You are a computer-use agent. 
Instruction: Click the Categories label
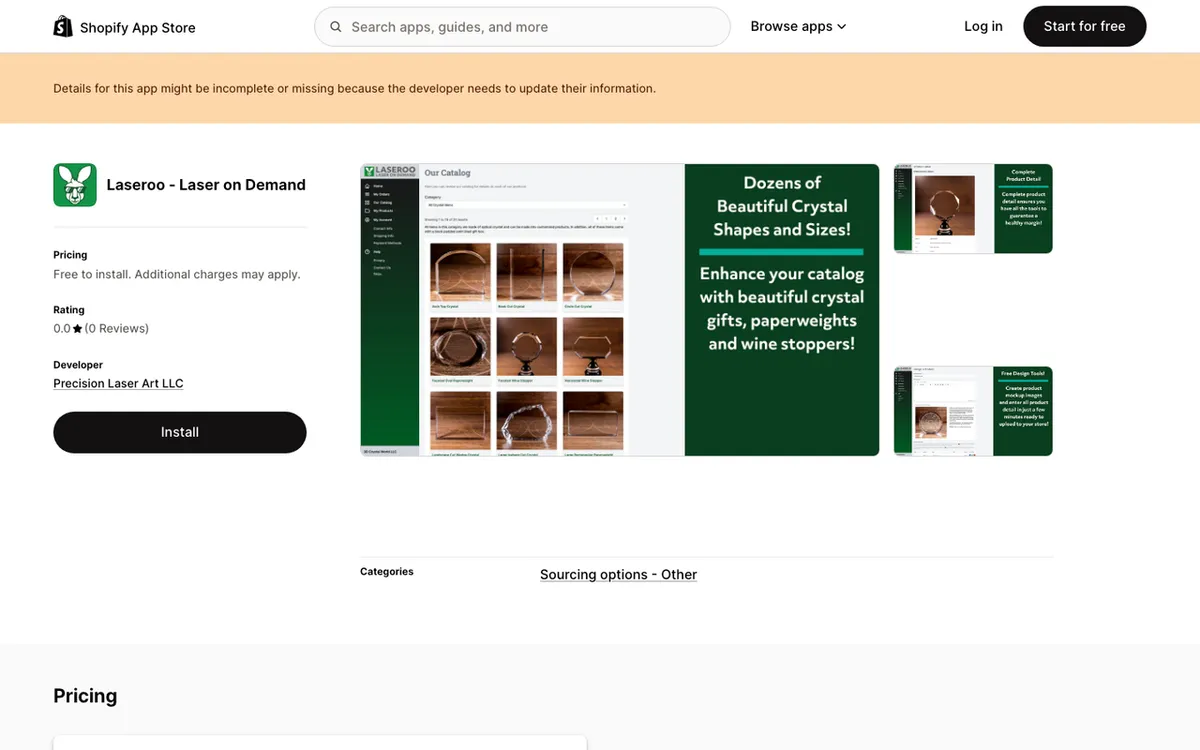click(387, 572)
